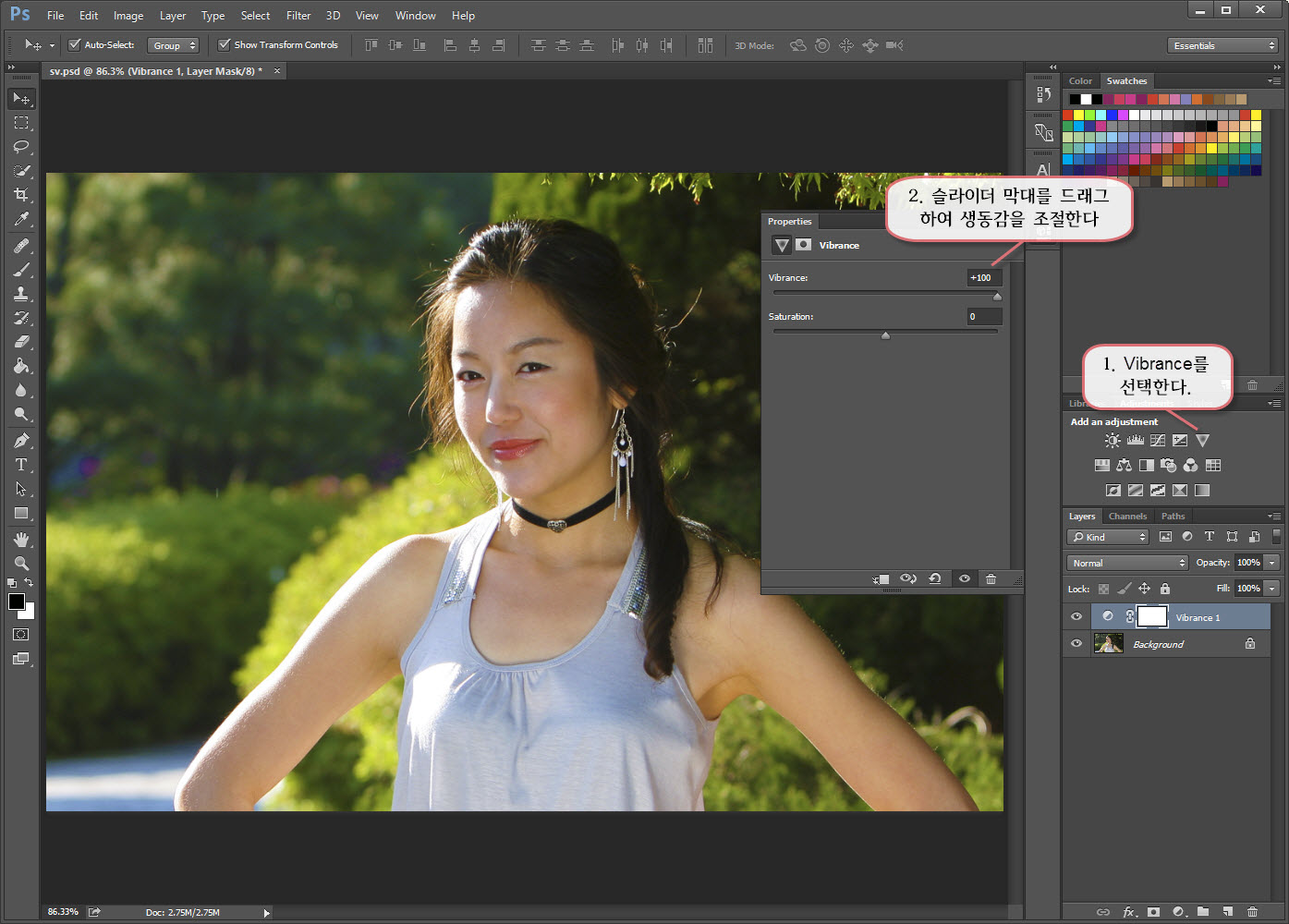Open the Filter menu
The height and width of the screenshot is (924, 1289).
tap(298, 16)
